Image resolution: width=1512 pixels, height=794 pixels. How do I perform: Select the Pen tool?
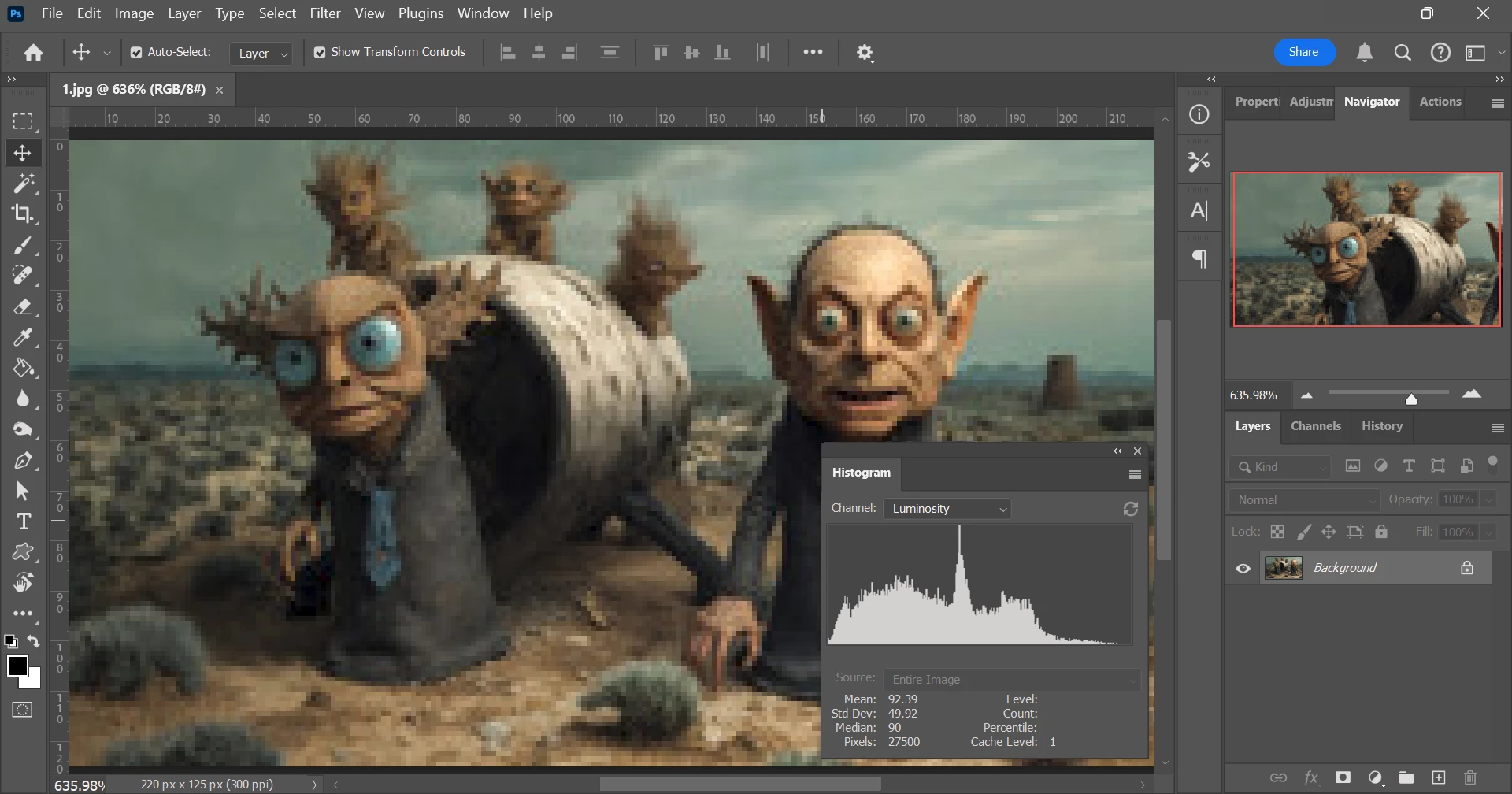click(23, 461)
